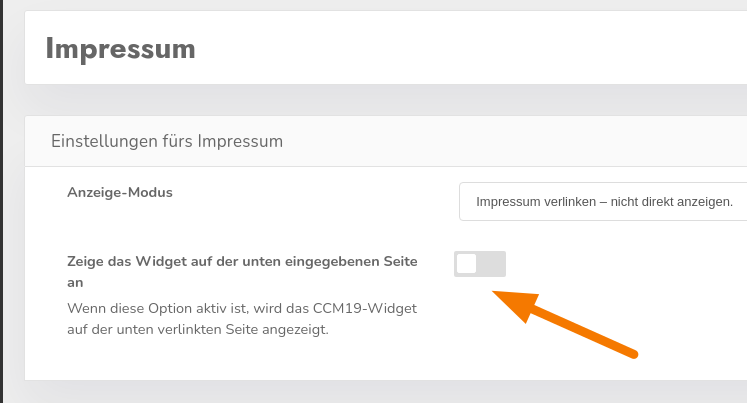This screenshot has width=747, height=403.
Task: Click the white knob of the widget switch
Action: coord(467,263)
